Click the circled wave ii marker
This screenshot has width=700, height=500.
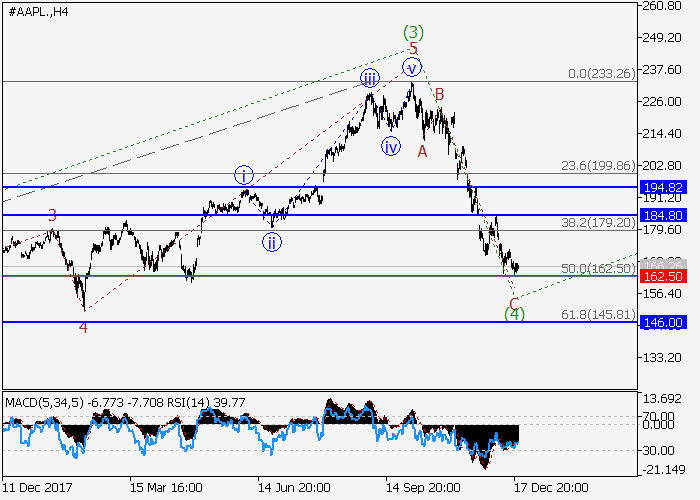(x=272, y=241)
